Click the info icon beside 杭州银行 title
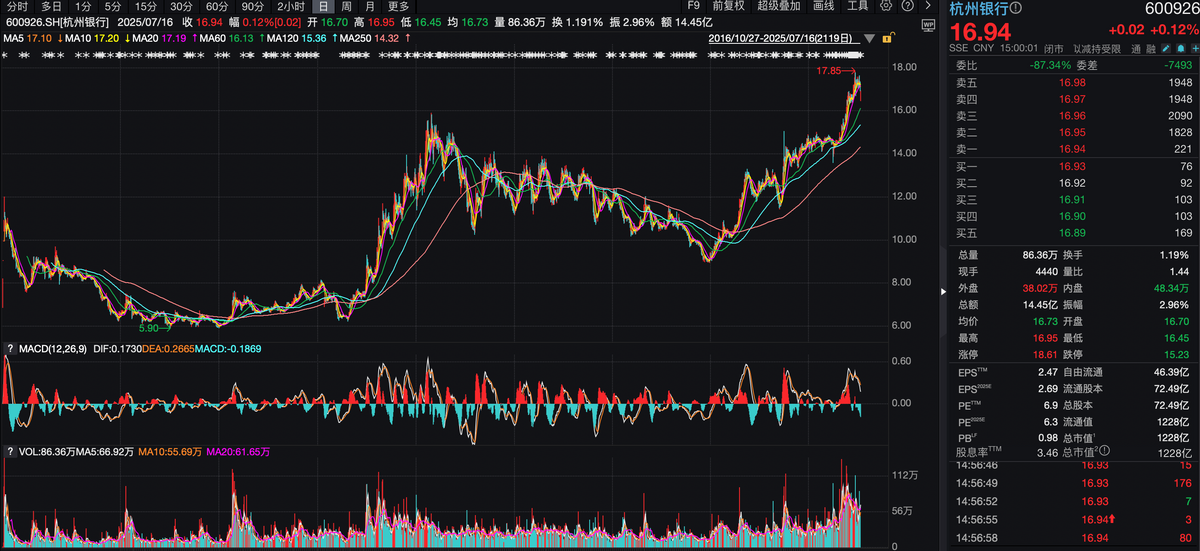 point(1014,7)
